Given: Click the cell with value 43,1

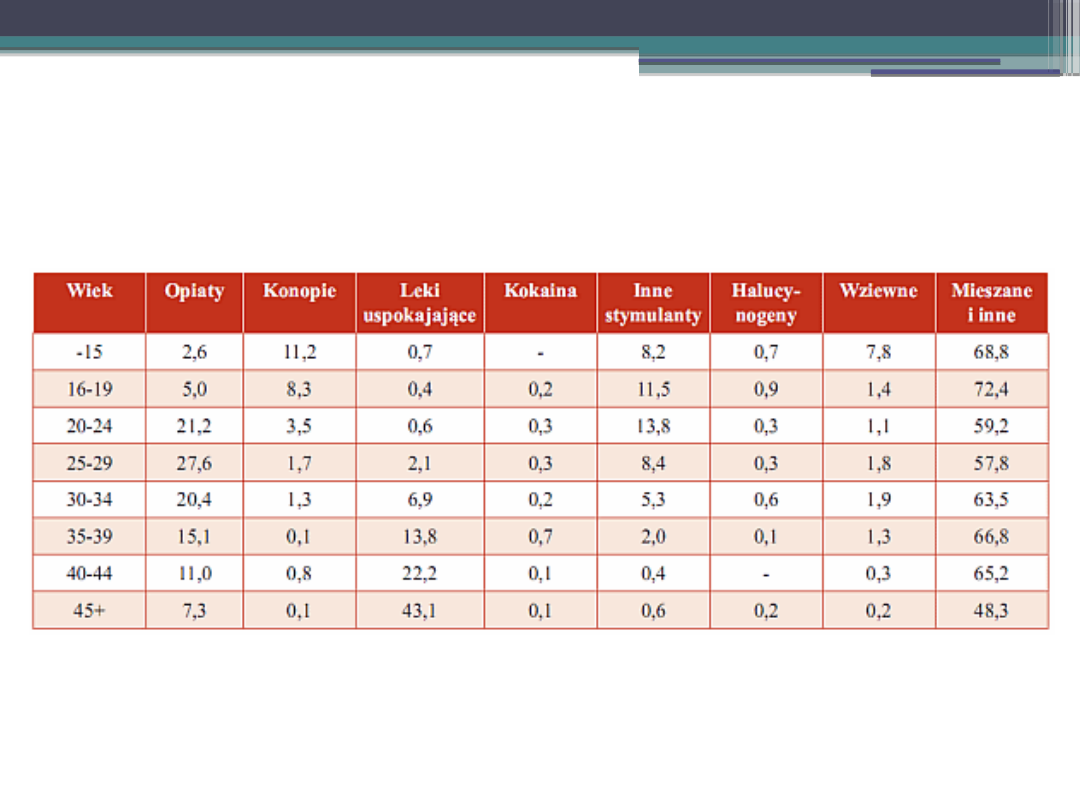Looking at the screenshot, I should 420,611.
